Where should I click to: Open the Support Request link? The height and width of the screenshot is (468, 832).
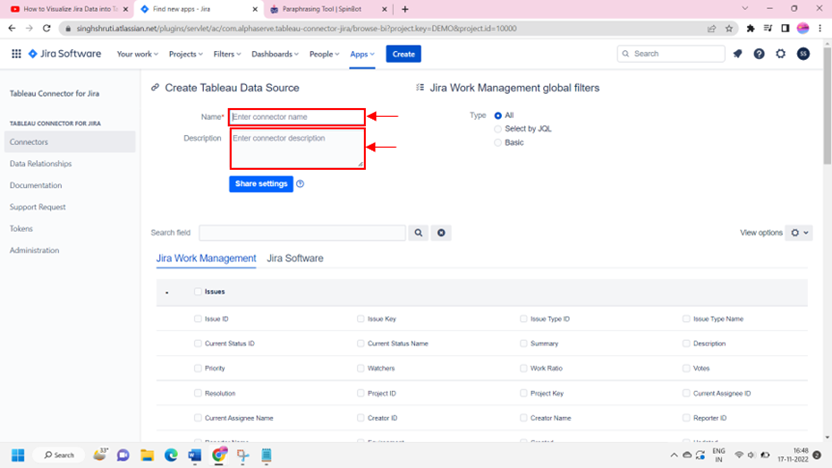pos(38,207)
